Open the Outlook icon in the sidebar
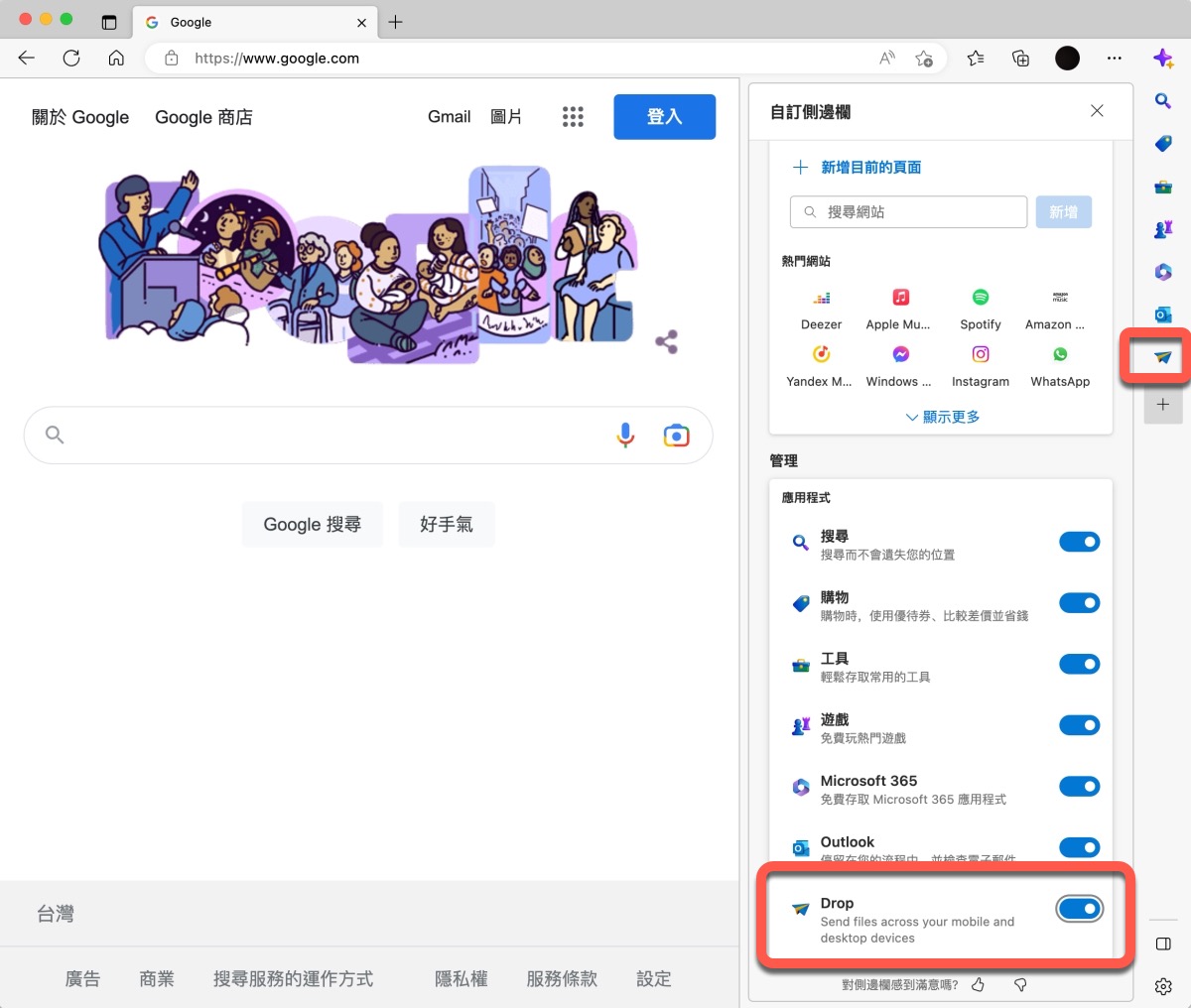Image resolution: width=1191 pixels, height=1008 pixels. pyautogui.click(x=1163, y=315)
